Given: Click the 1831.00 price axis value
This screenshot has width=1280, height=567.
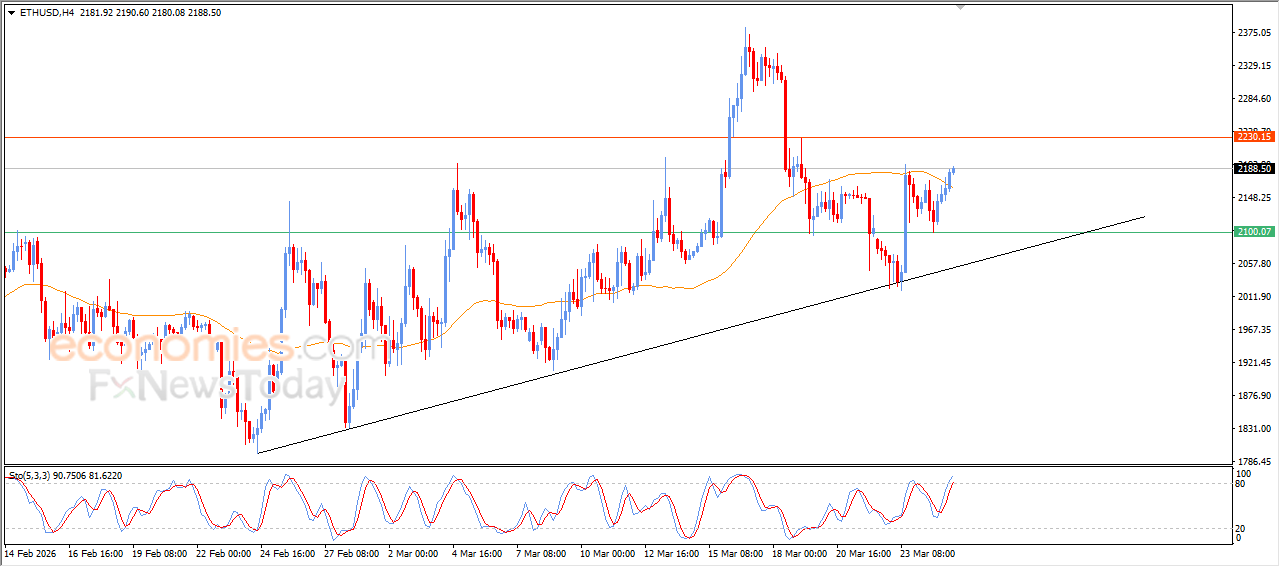Looking at the screenshot, I should pyautogui.click(x=1254, y=429).
